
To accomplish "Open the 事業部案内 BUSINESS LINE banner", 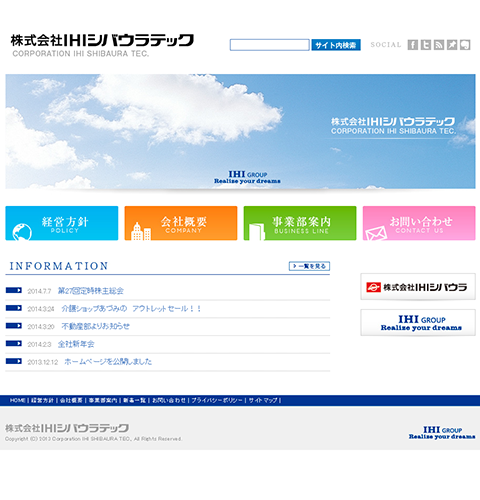I will click(x=300, y=223).
